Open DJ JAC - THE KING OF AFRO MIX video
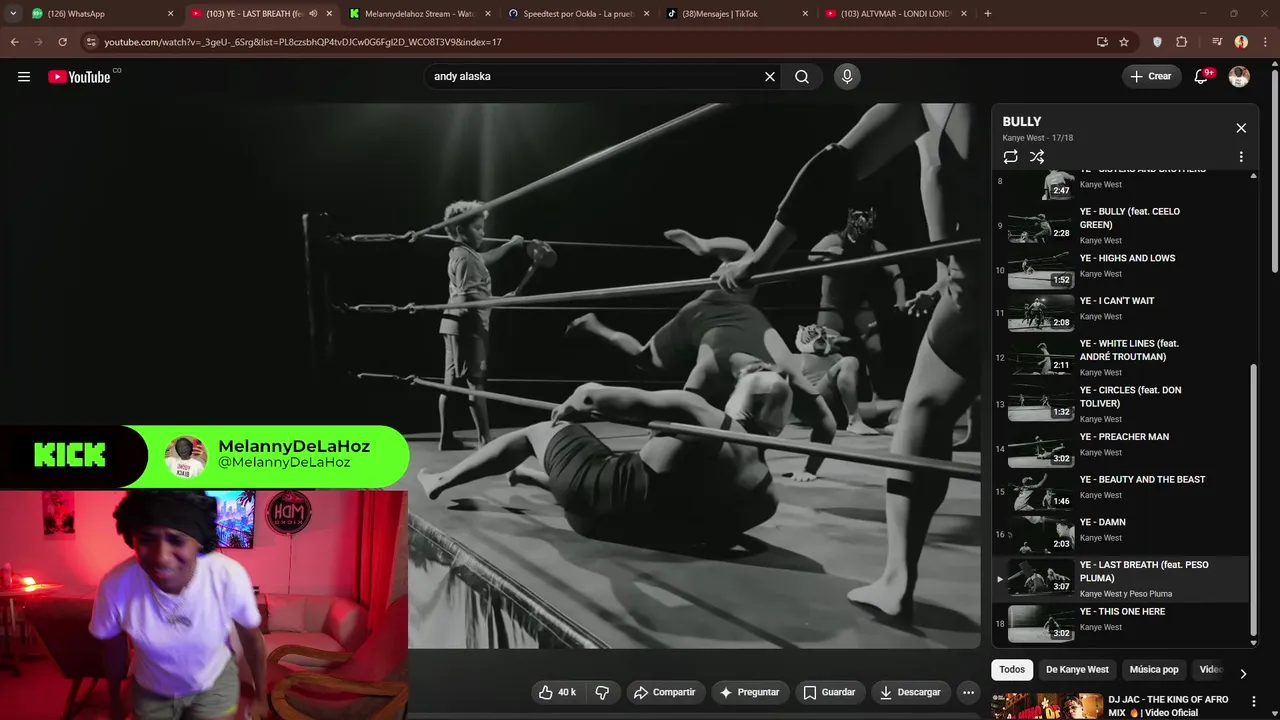Screen dimensions: 1280x720 pyautogui.click(x=1168, y=706)
